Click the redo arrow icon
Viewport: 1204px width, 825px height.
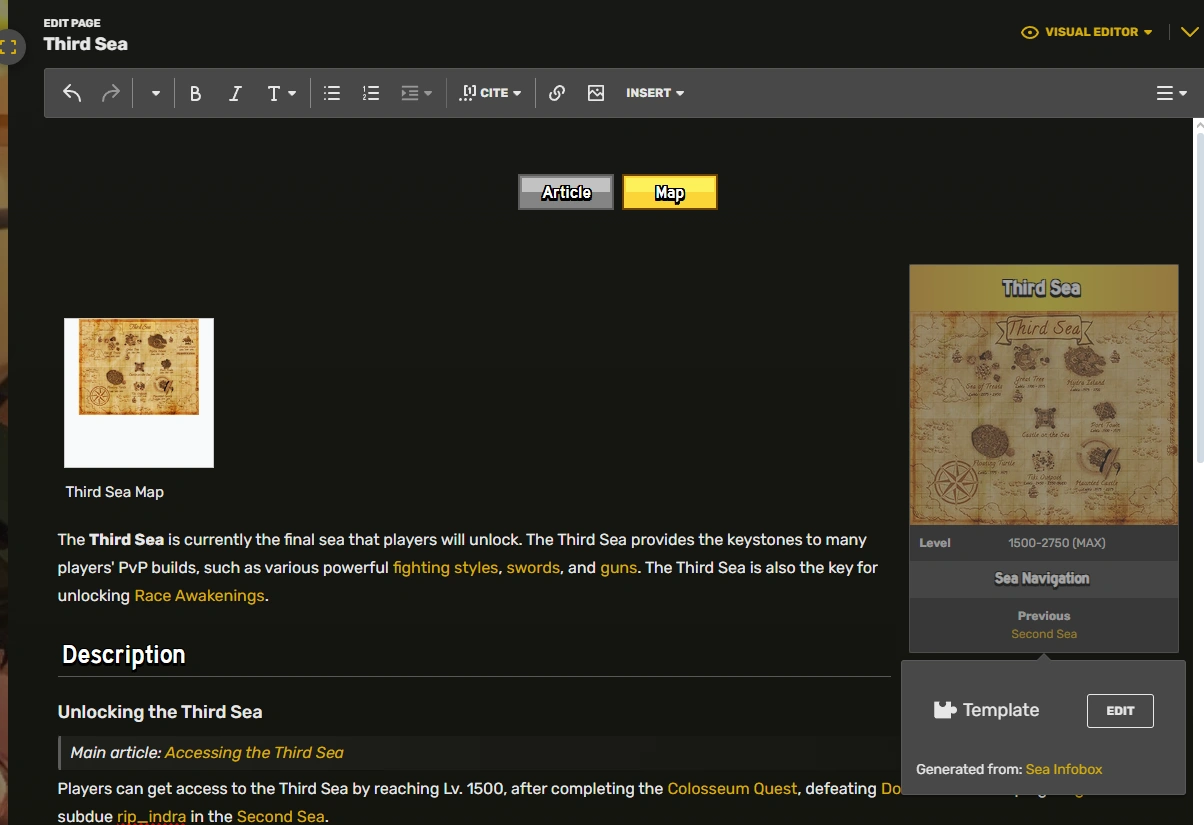coord(111,93)
